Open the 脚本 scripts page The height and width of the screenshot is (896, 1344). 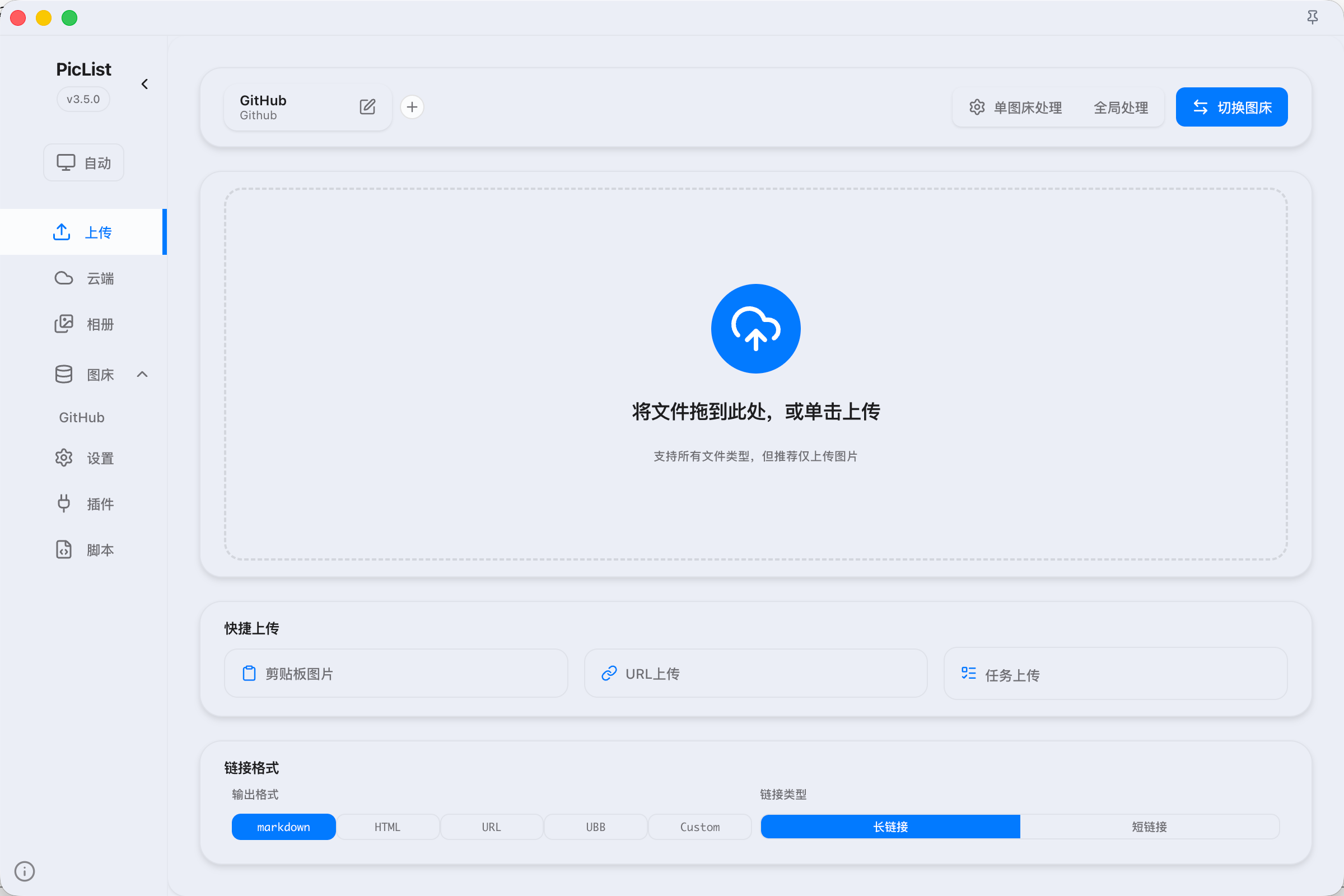[83, 550]
